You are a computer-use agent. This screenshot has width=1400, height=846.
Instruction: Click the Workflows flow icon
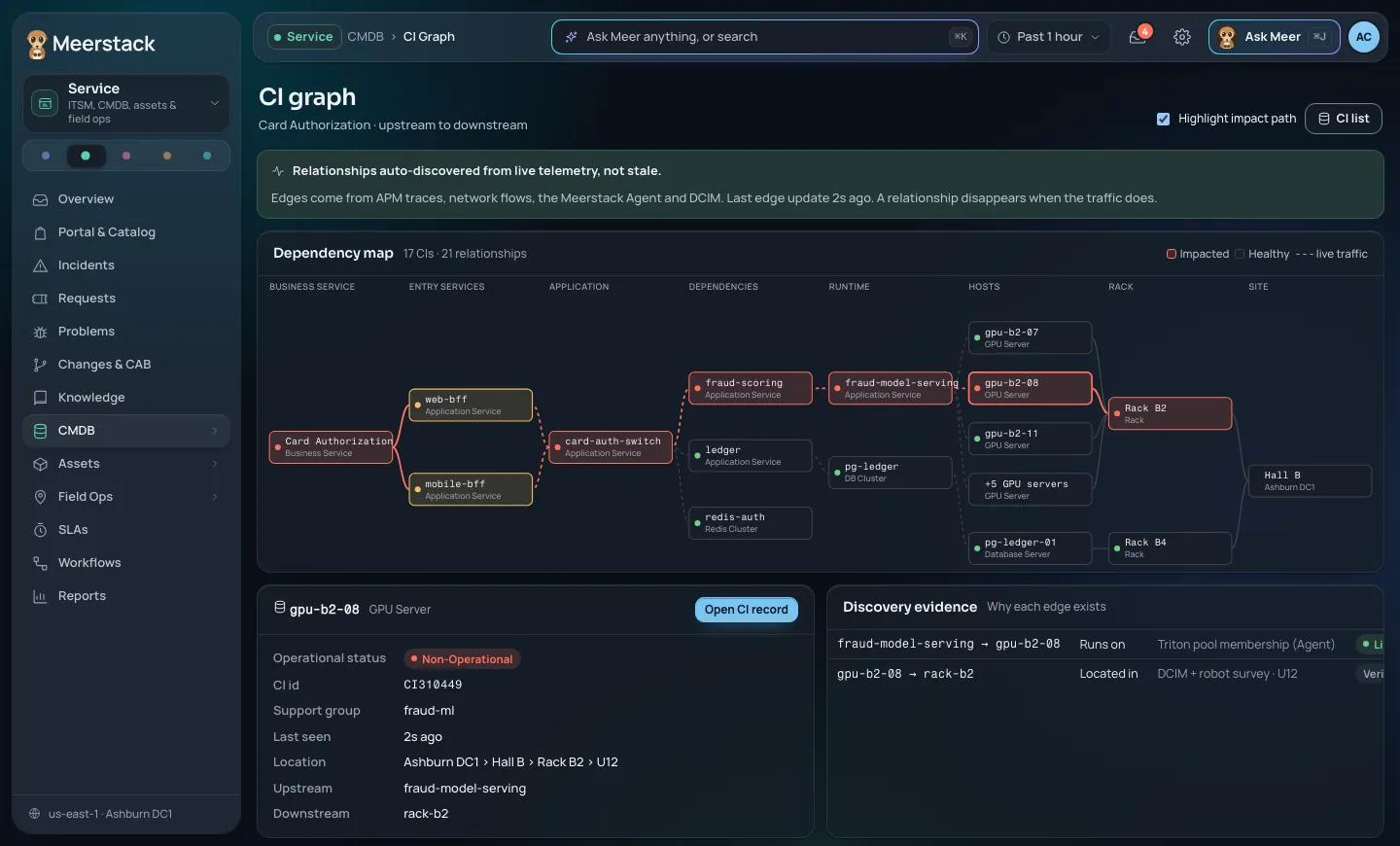tap(40, 563)
